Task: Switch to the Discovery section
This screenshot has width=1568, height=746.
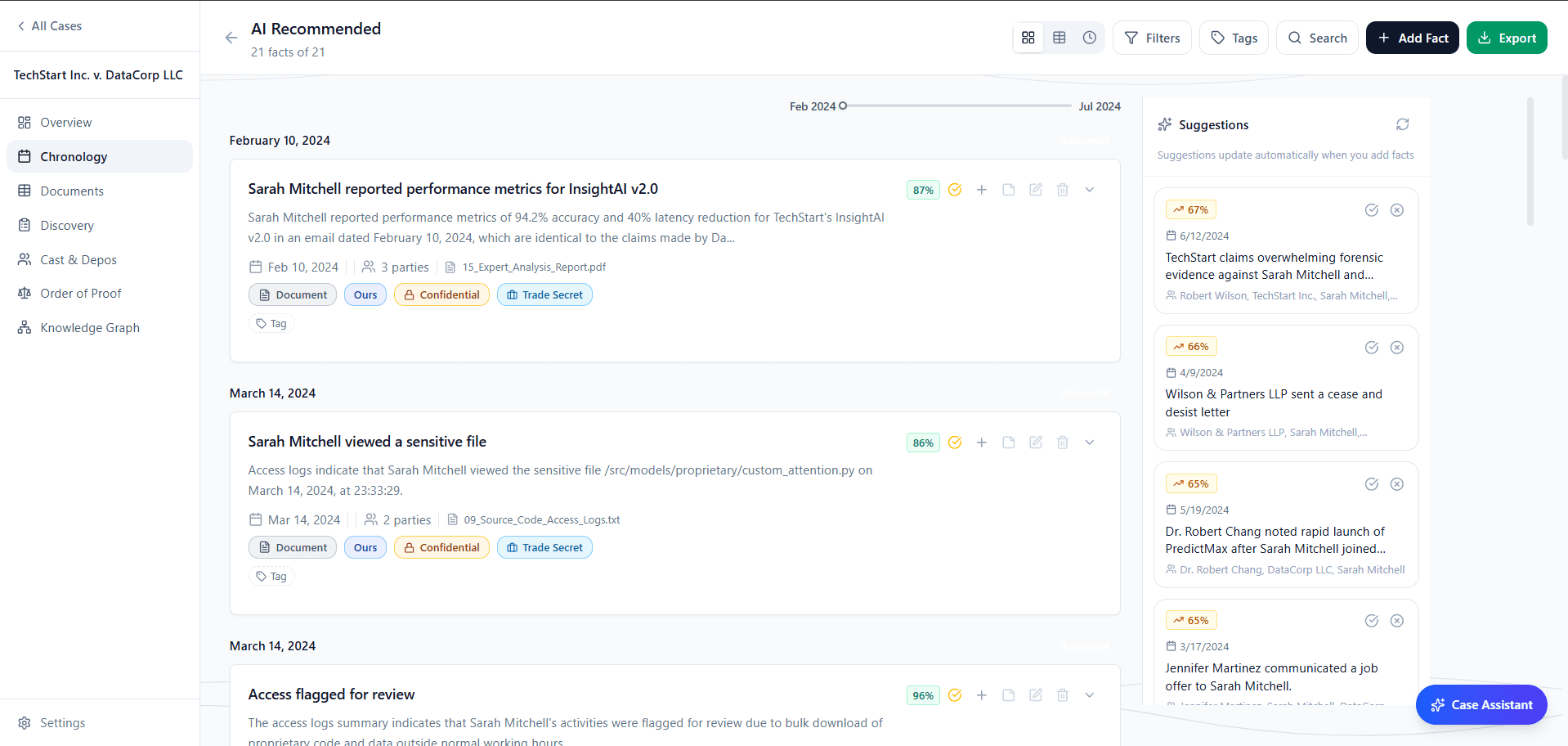Action: (66, 225)
